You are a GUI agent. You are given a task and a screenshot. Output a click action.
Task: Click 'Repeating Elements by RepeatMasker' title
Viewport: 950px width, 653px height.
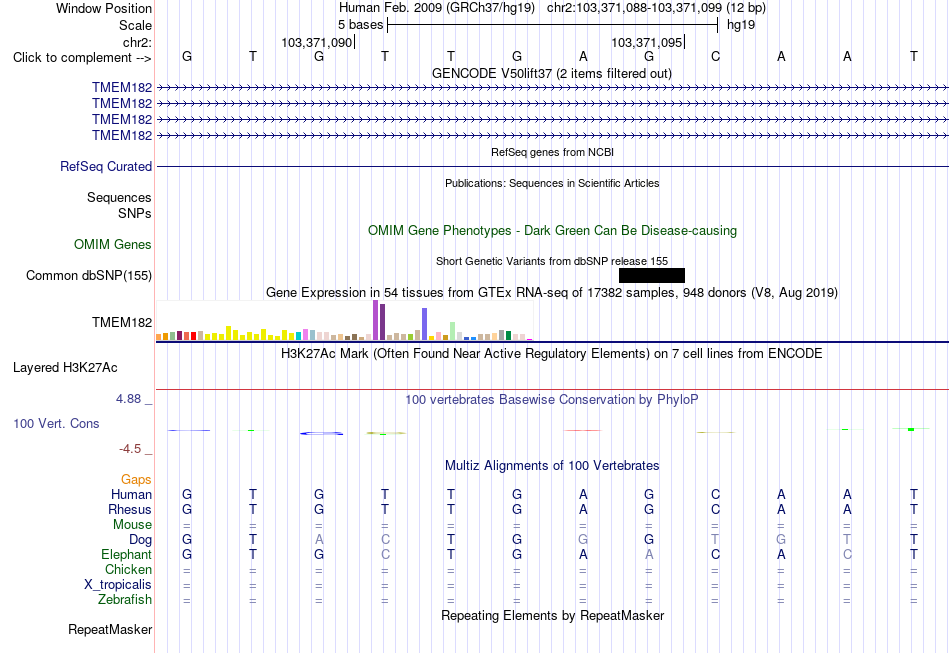click(x=552, y=615)
